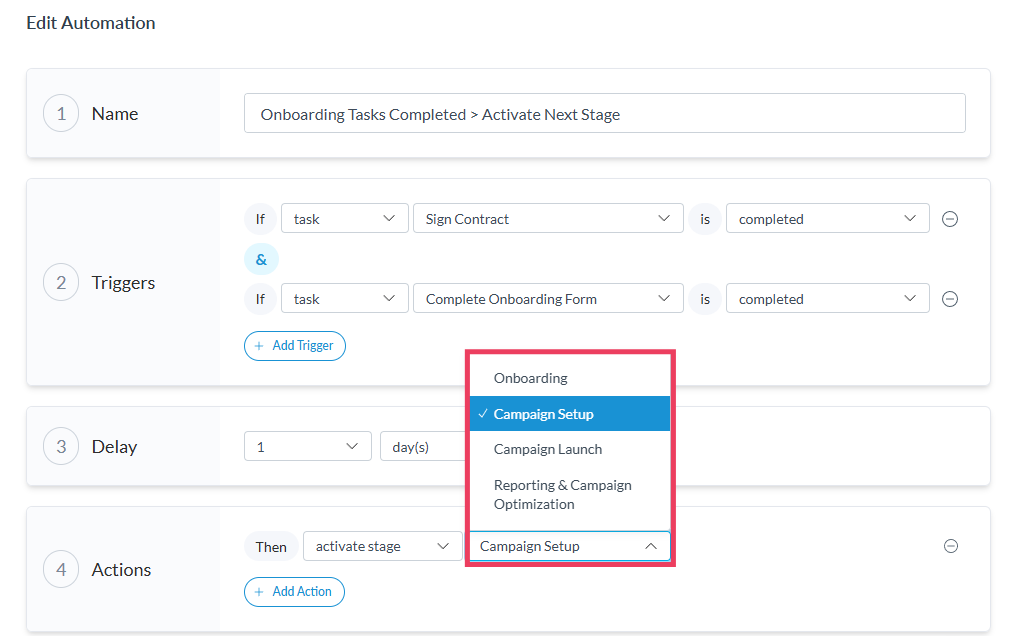Remove the activate stage action row
The image size is (1012, 636).
pos(951,546)
